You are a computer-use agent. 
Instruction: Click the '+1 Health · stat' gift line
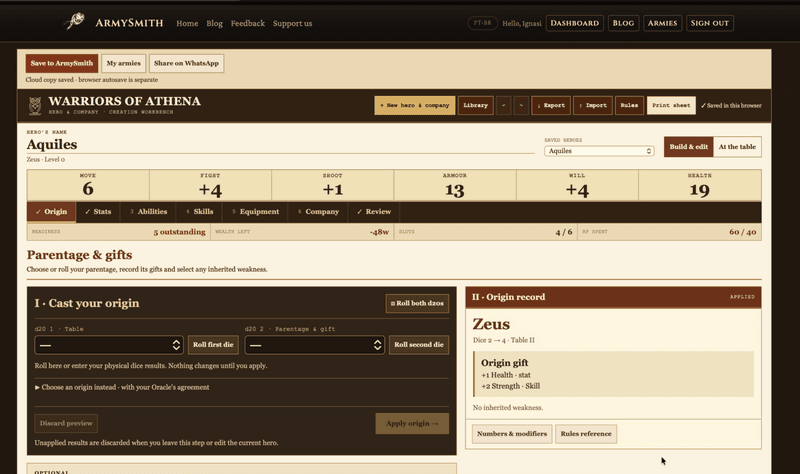pos(506,375)
